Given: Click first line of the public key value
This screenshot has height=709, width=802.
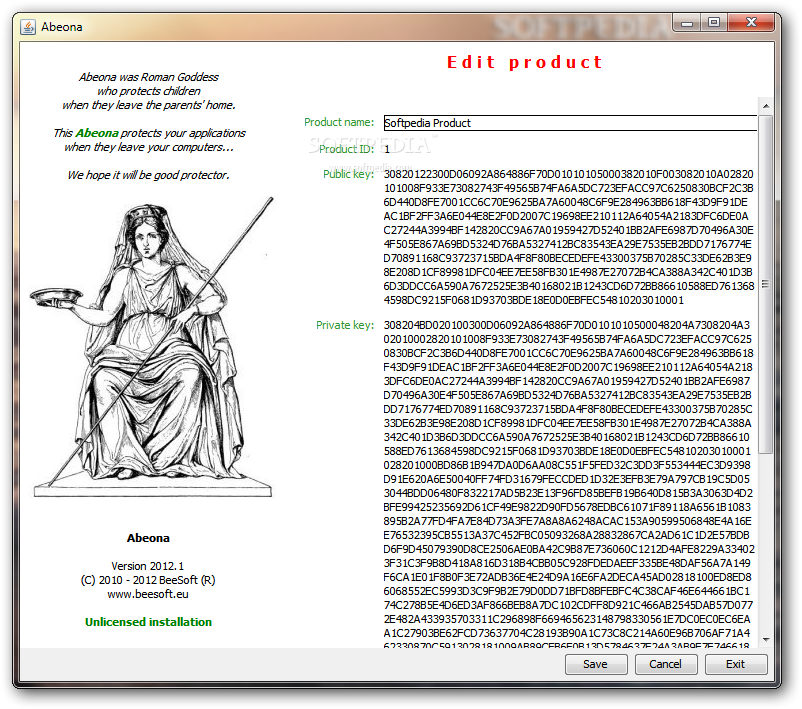Looking at the screenshot, I should 568,174.
